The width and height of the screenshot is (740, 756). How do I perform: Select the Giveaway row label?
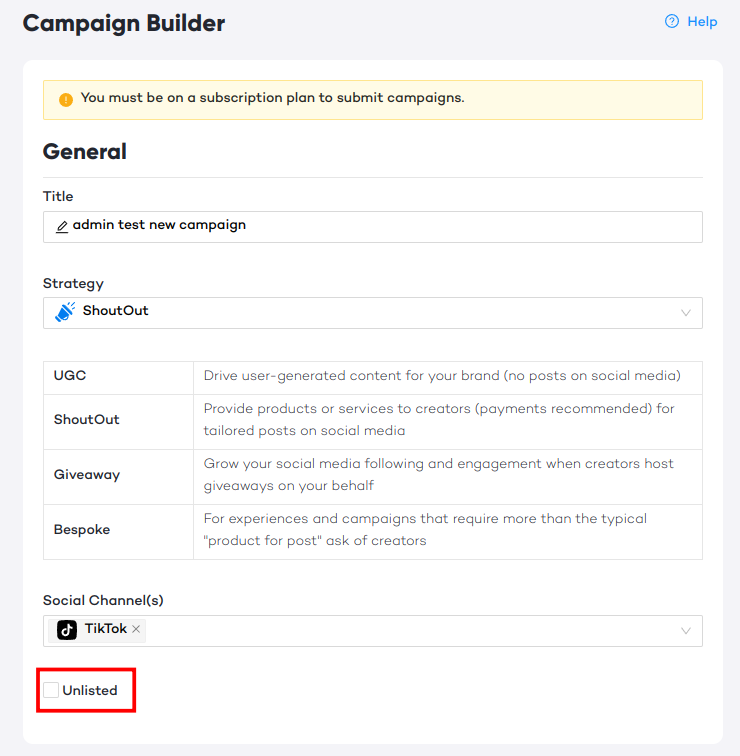click(x=87, y=475)
